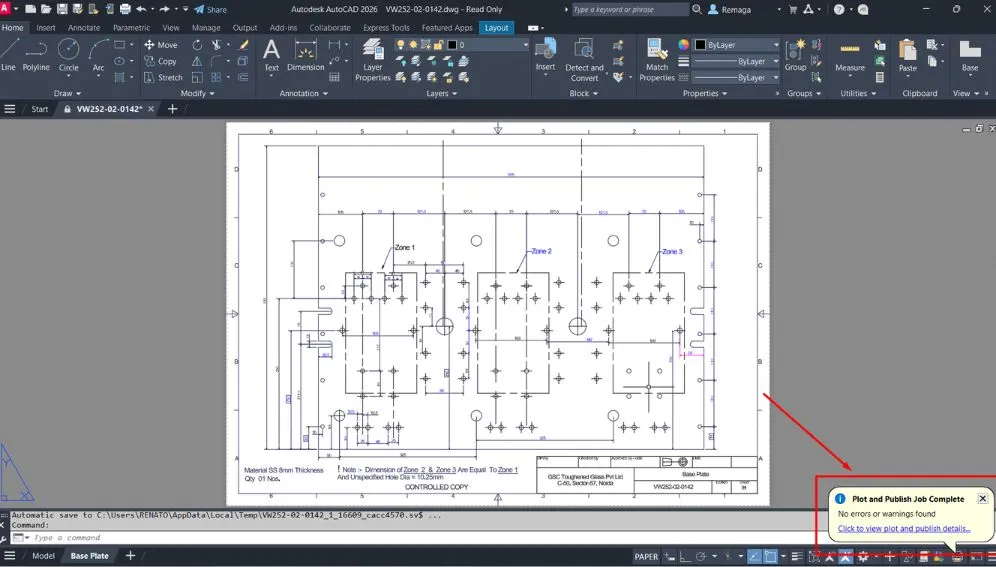Click the Match Properties tool
Viewport: 996px width, 567px height.
coord(657,58)
